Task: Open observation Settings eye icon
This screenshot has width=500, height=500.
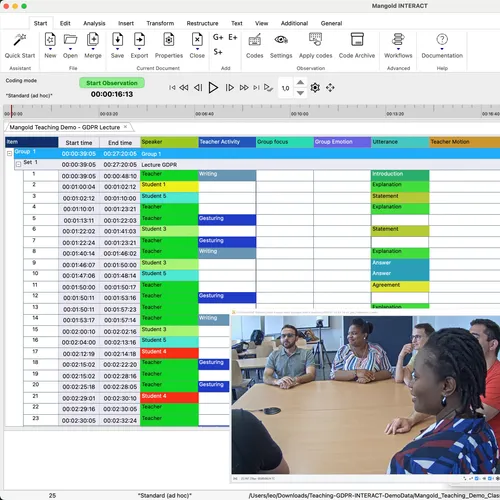Action: 281,40
